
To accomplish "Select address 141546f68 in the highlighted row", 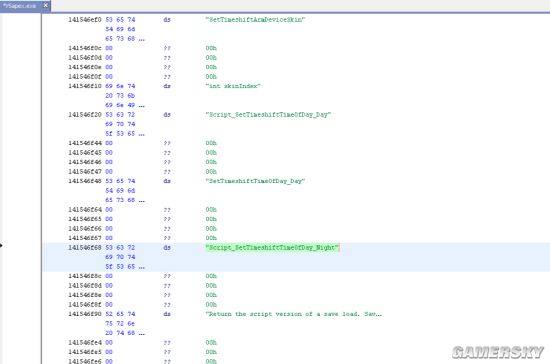I will click(x=85, y=248).
